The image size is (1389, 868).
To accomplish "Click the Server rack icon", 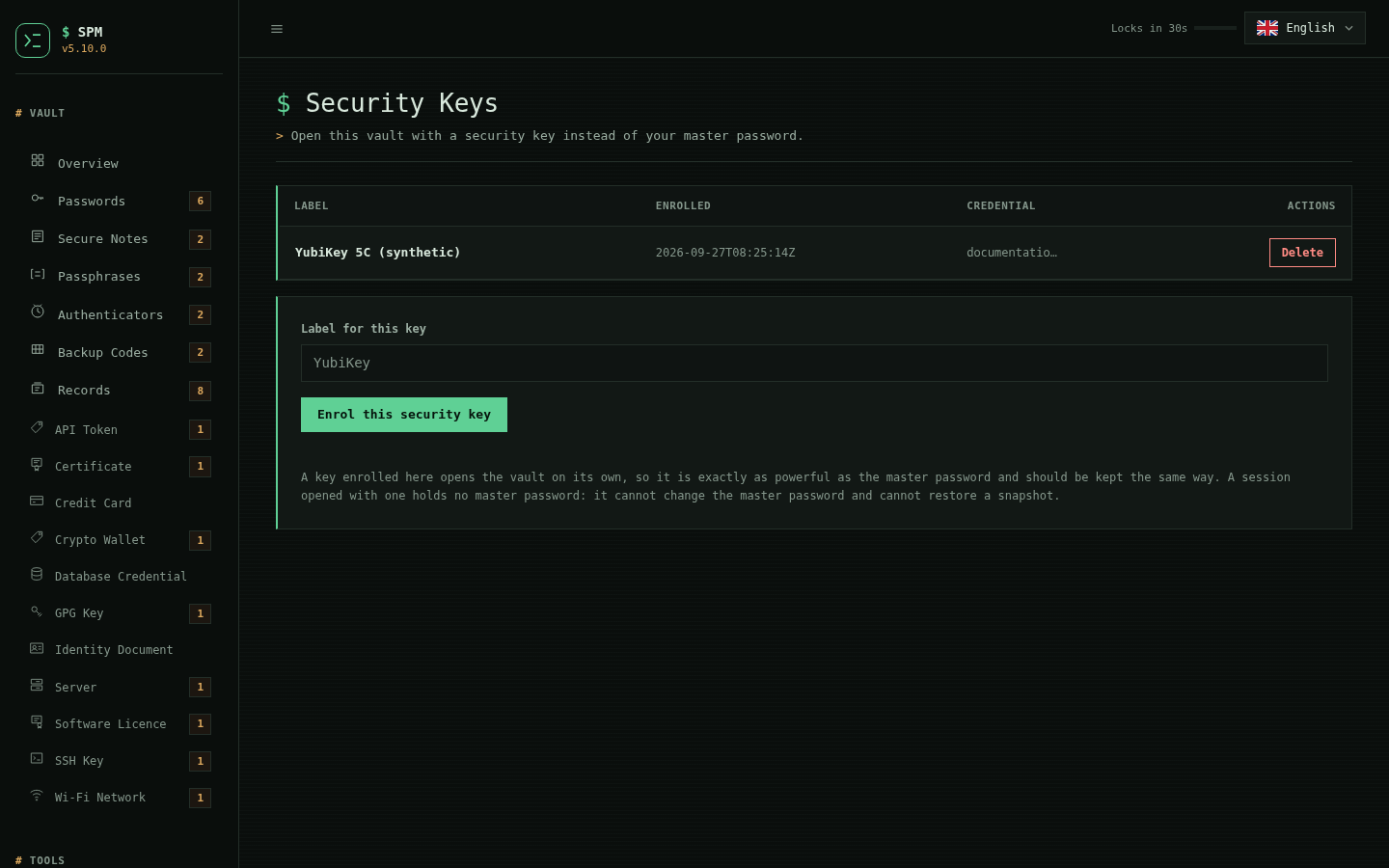I will pyautogui.click(x=37, y=685).
